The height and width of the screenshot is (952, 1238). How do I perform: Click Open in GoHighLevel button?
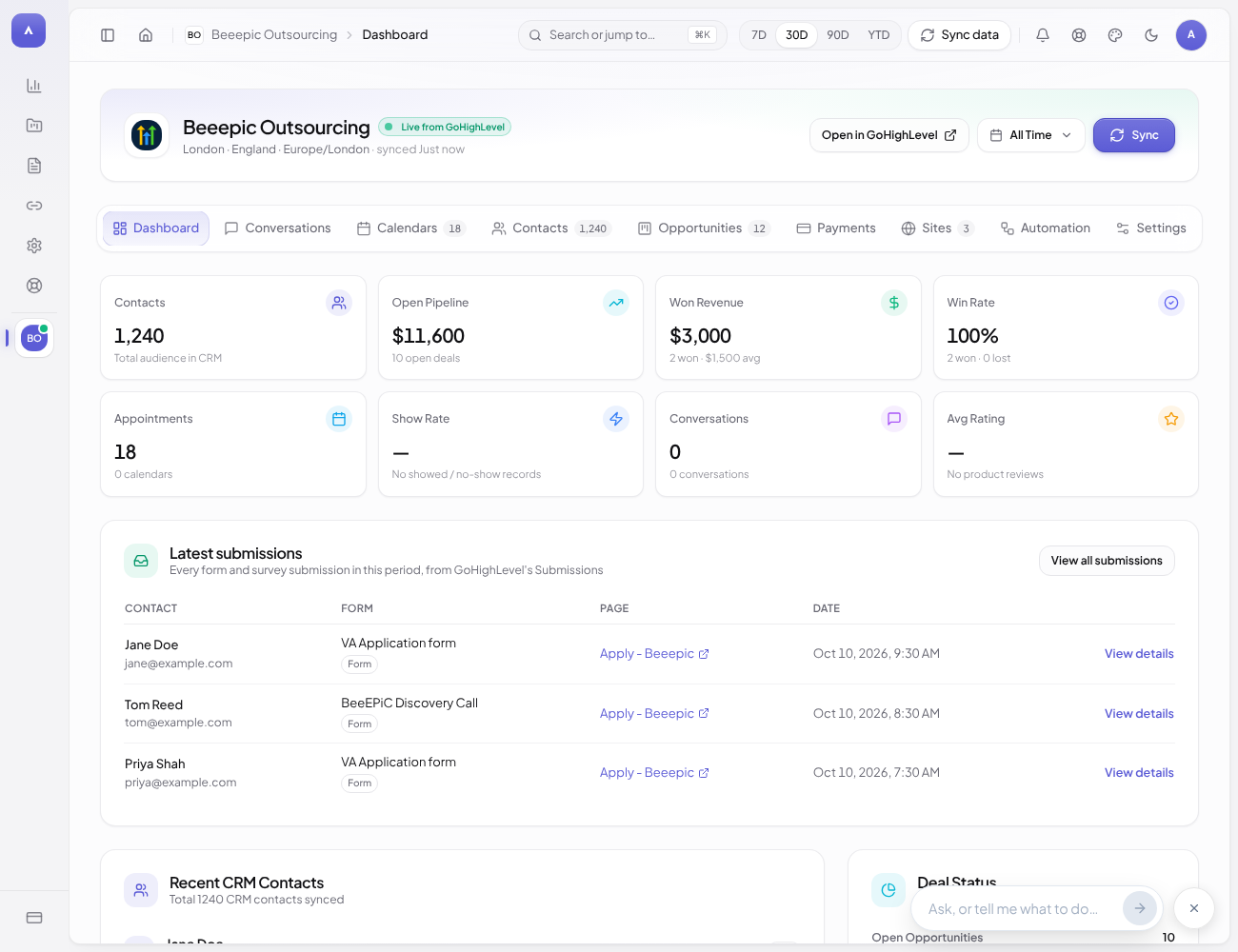(889, 135)
